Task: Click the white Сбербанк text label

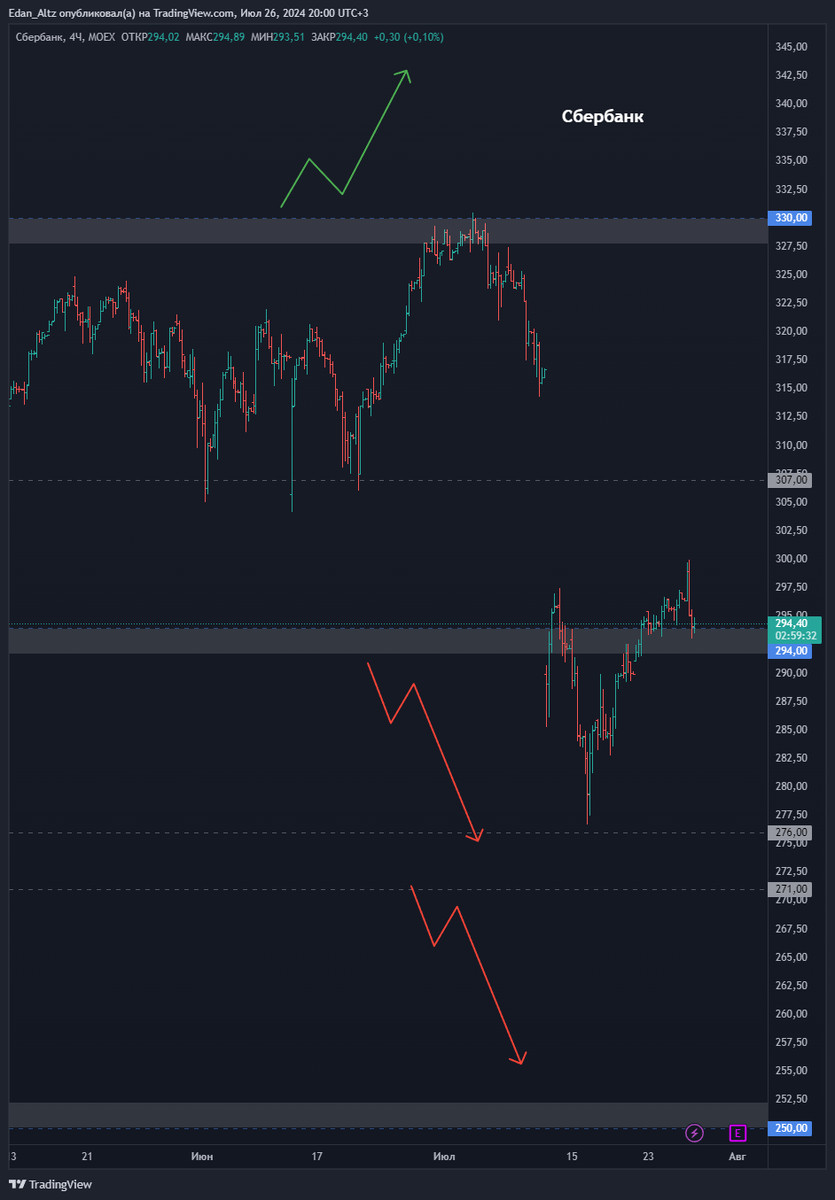Action: (x=602, y=117)
